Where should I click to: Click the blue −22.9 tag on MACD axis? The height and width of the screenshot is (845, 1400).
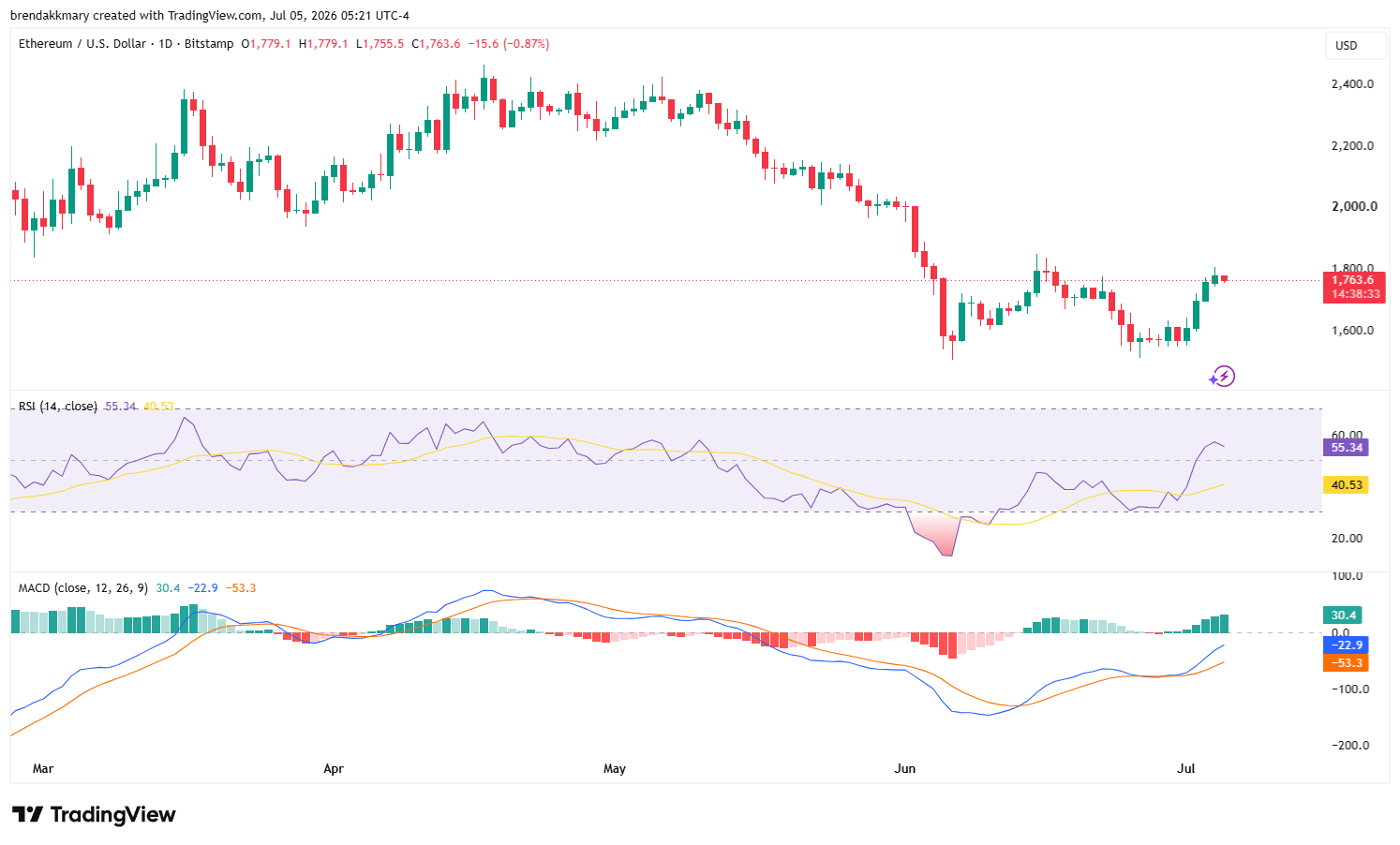[x=1345, y=645]
